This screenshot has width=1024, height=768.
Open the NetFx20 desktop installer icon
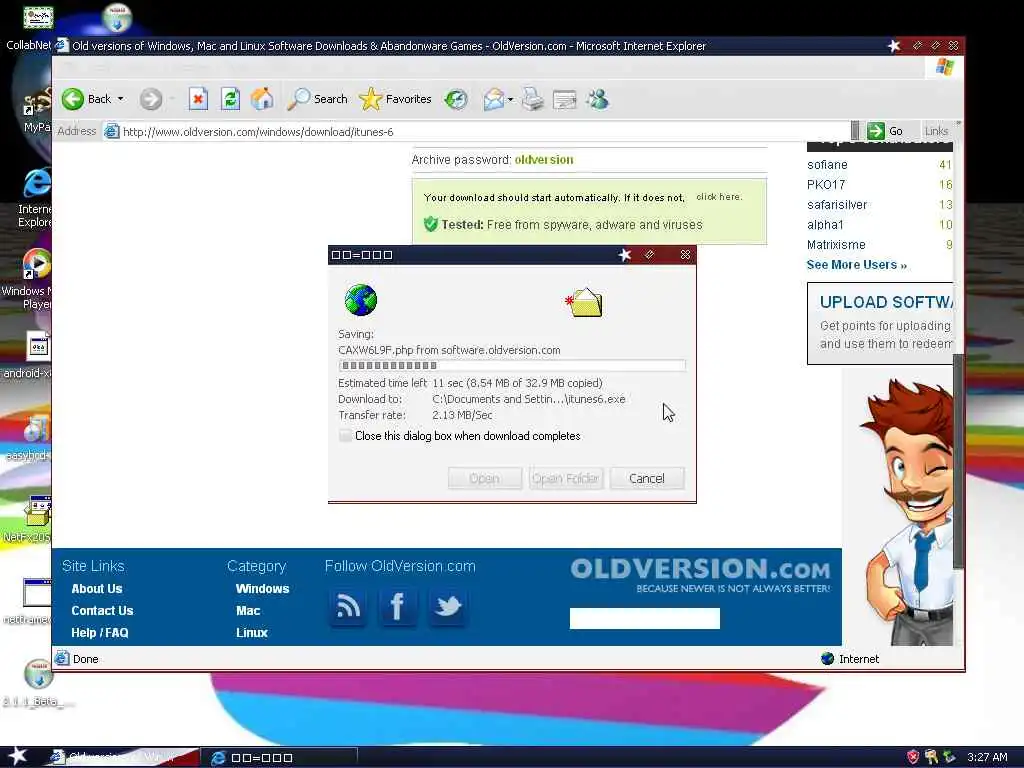pos(27,520)
